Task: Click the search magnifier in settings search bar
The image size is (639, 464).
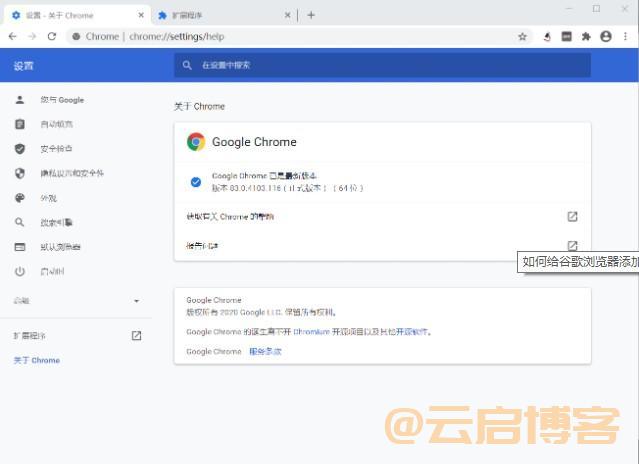Action: (x=187, y=65)
